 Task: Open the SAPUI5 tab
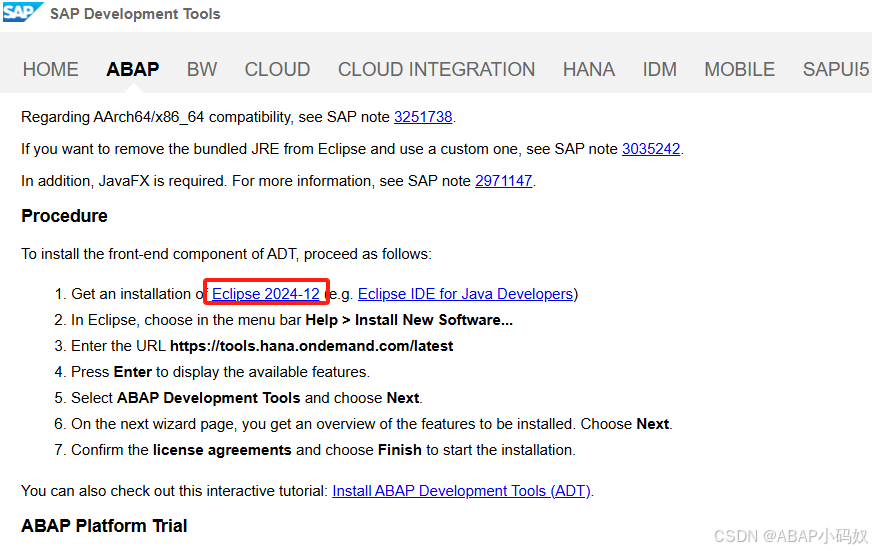(x=836, y=70)
